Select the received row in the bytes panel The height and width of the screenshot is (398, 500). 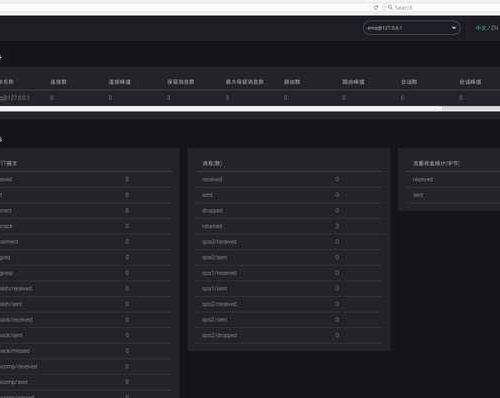[453, 180]
